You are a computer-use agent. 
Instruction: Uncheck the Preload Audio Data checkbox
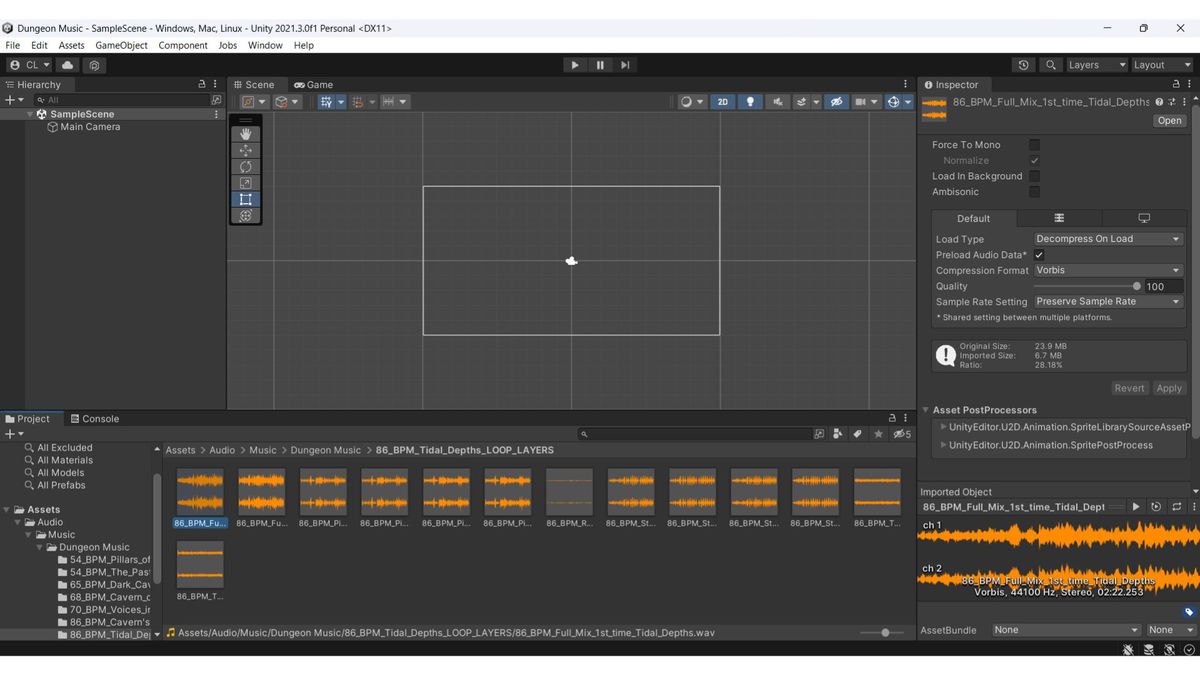(1039, 255)
